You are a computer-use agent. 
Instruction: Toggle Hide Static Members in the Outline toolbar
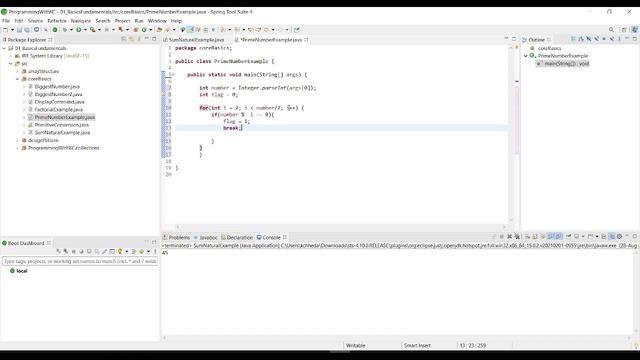[x=596, y=39]
